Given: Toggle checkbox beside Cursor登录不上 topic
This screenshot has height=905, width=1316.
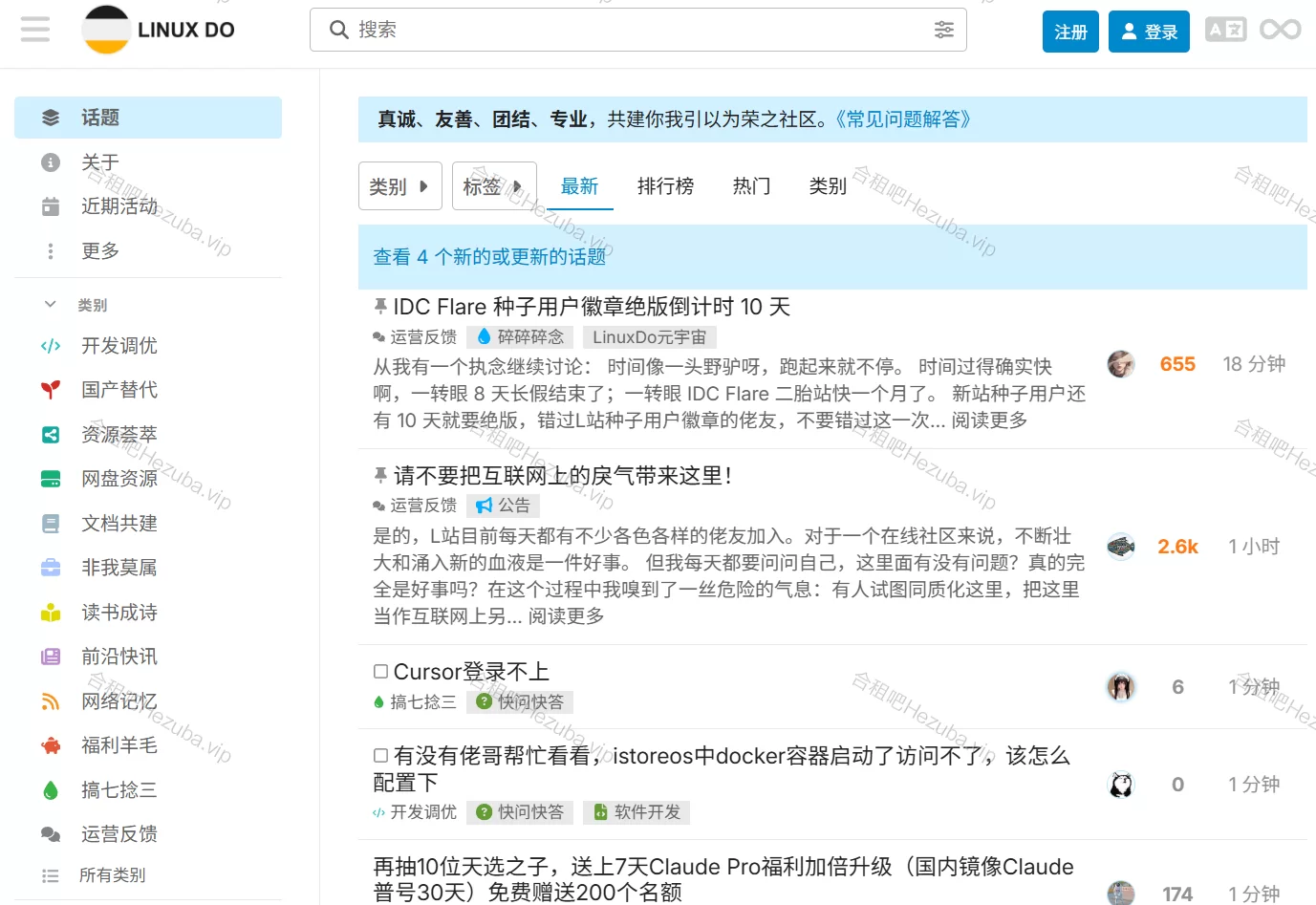Looking at the screenshot, I should tap(380, 672).
